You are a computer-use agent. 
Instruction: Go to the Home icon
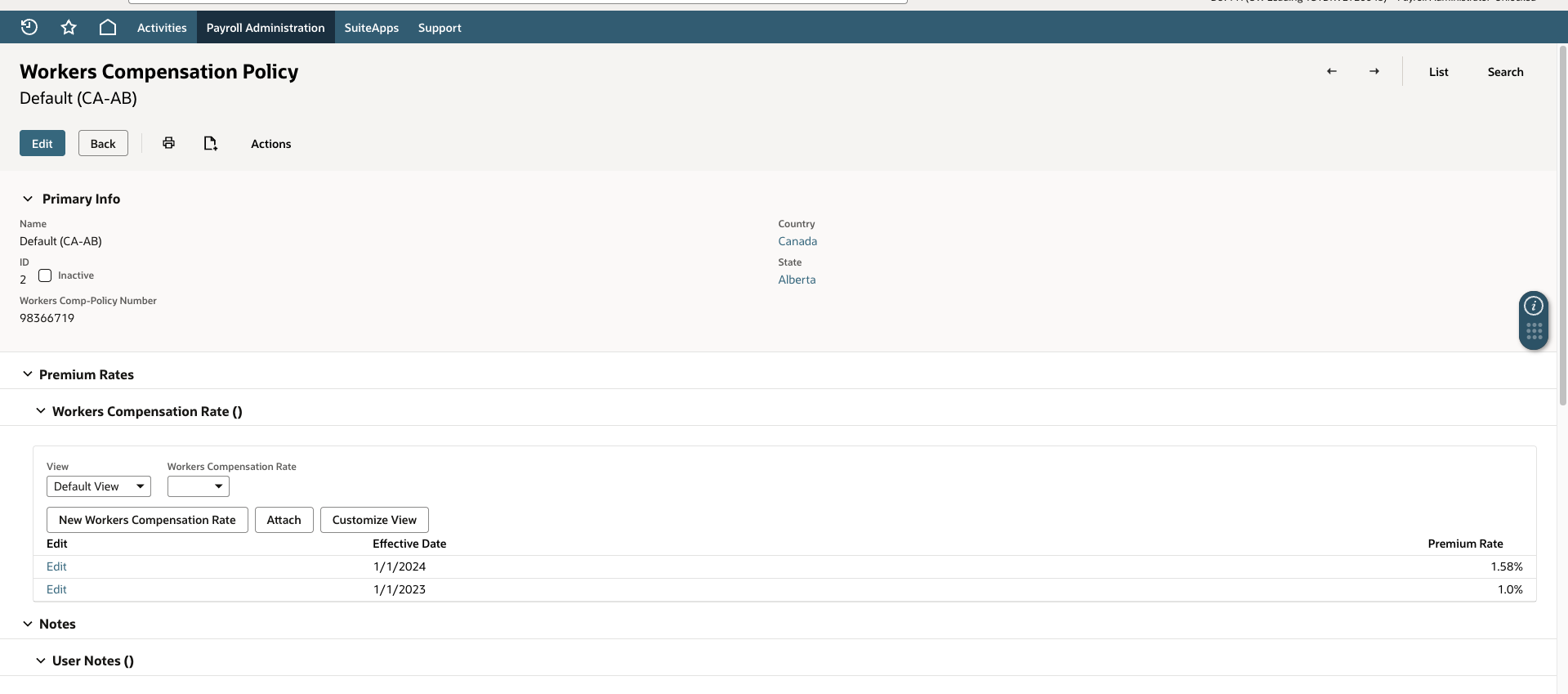[108, 27]
